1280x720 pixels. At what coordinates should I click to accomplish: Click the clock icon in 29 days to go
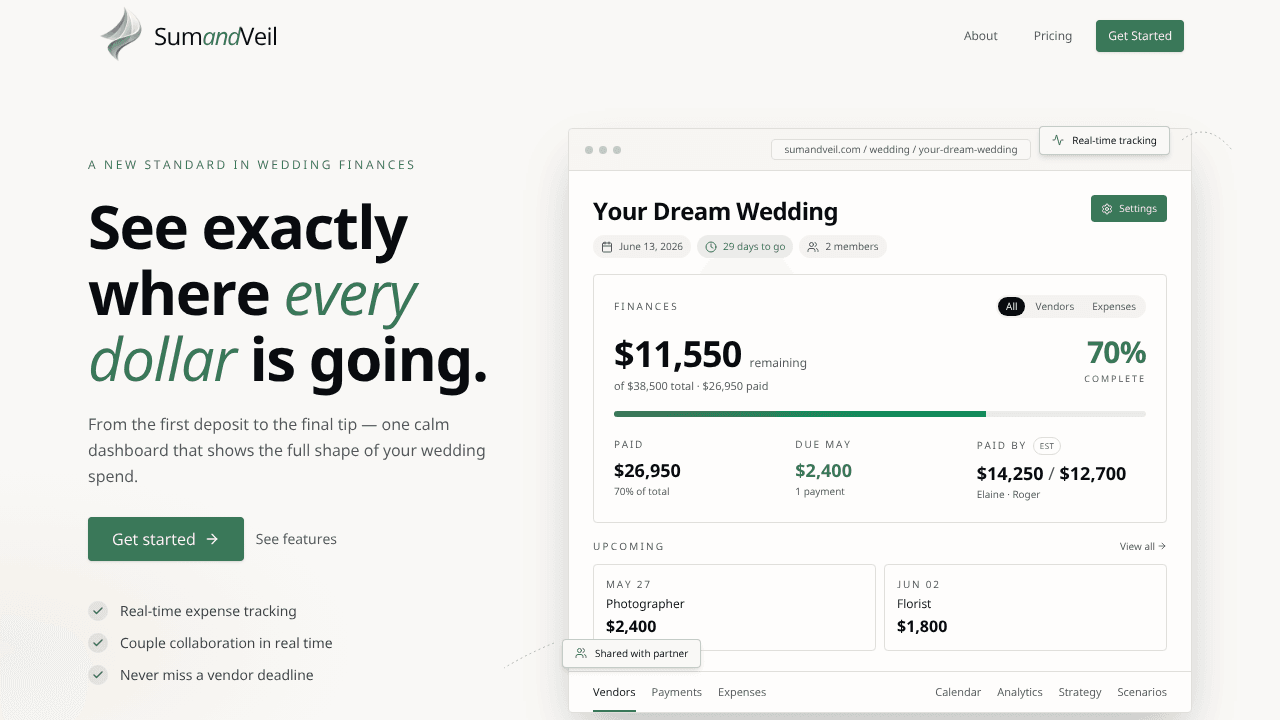711,247
